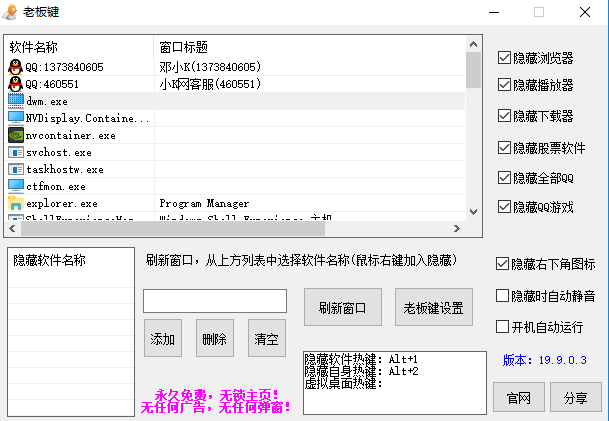Click the ctfmon.exe monitor icon

[x=16, y=186]
